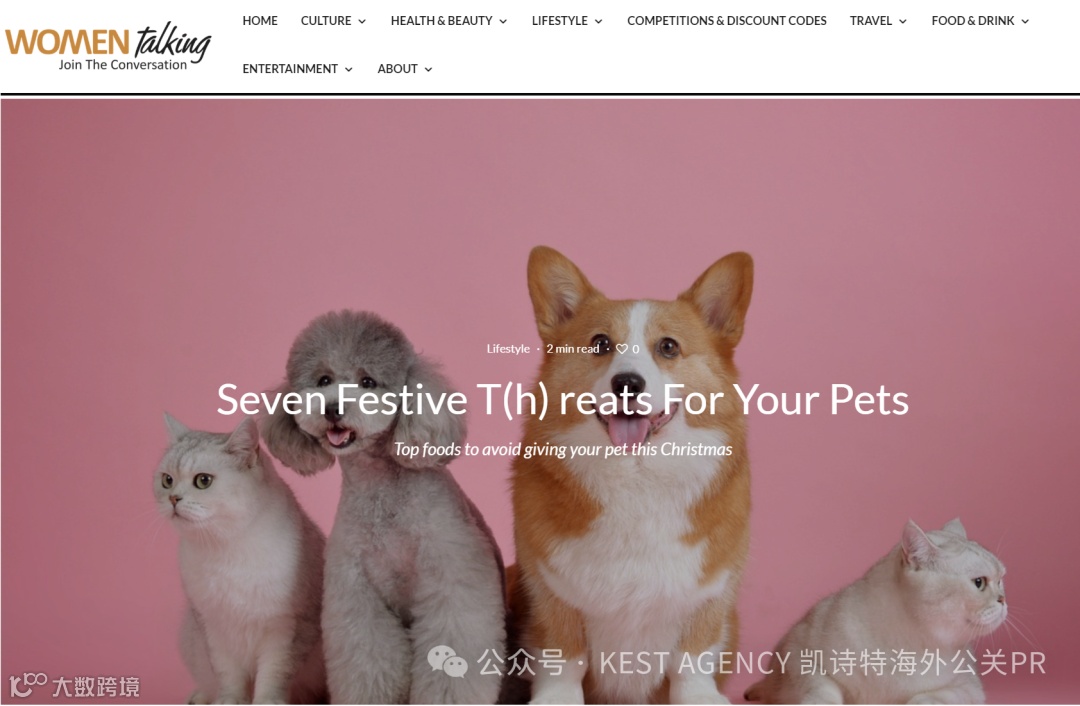The width and height of the screenshot is (1080, 706).
Task: Expand the Entertainment dropdown arrow
Action: pos(349,70)
